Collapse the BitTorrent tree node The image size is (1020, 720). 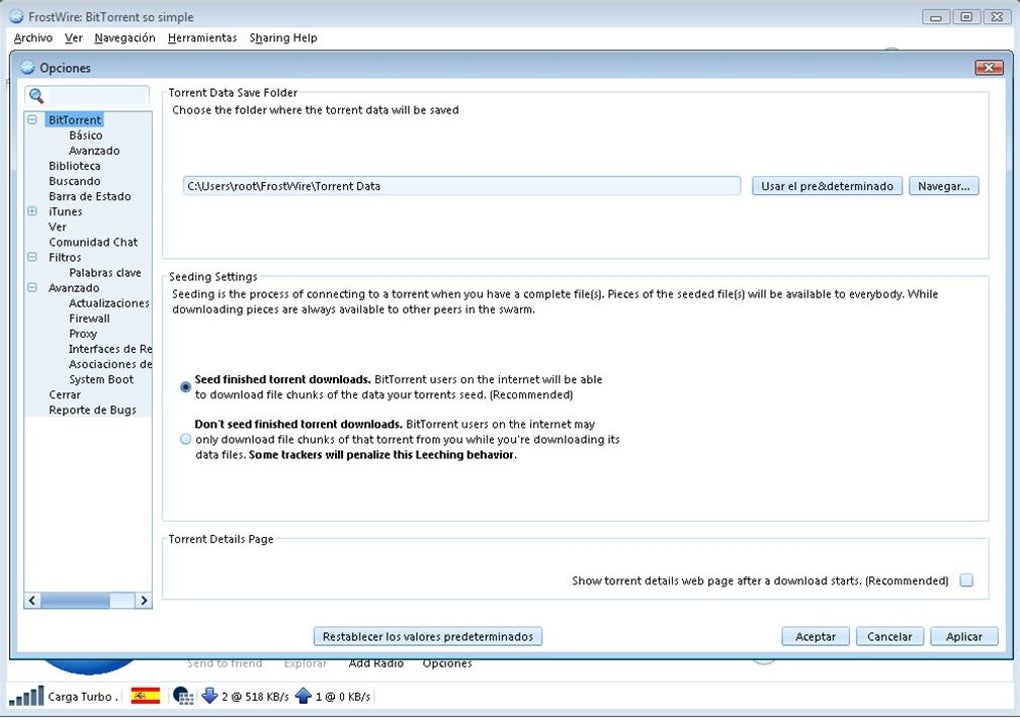(x=32, y=120)
